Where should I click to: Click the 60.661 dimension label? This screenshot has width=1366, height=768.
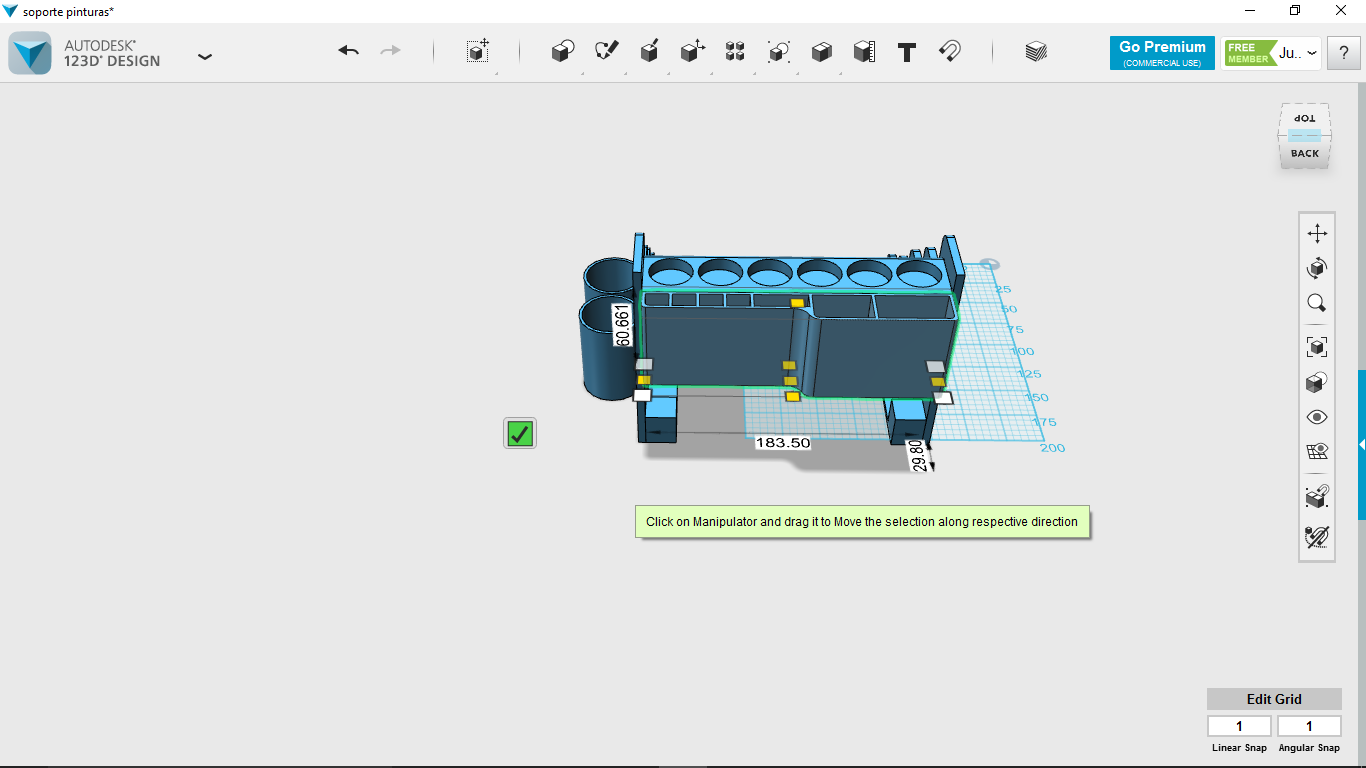pos(622,325)
